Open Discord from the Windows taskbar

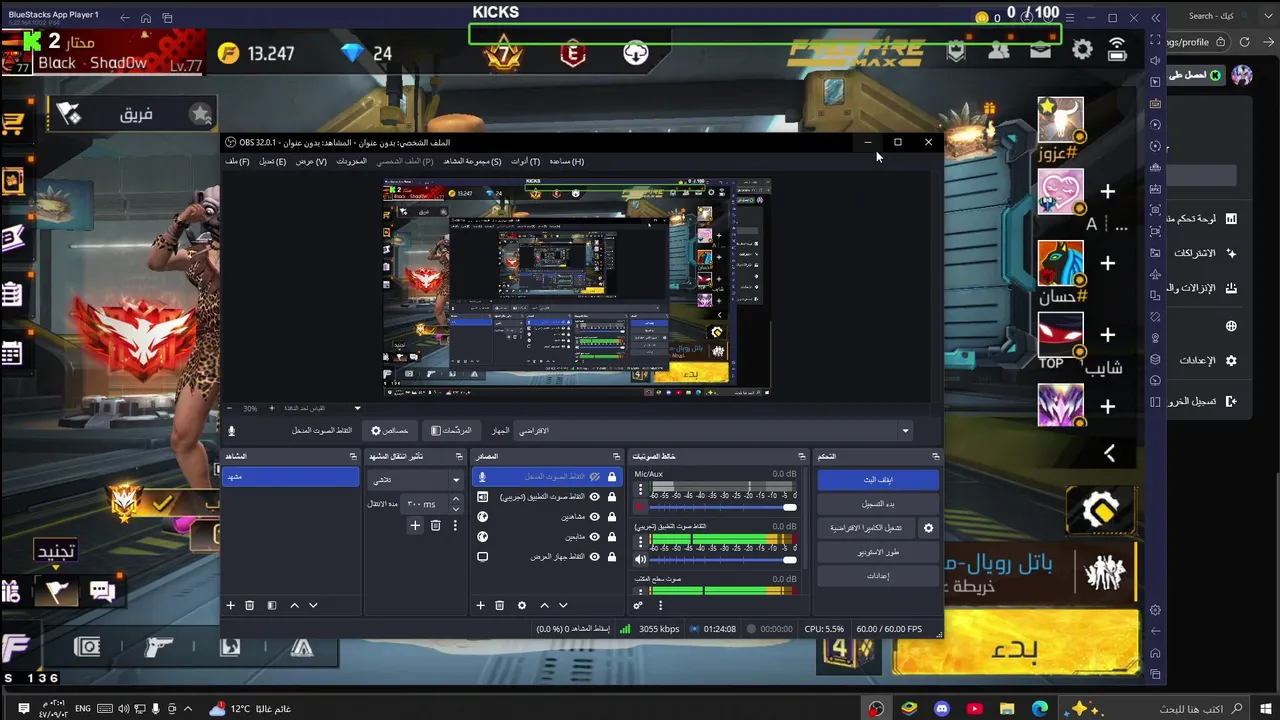pyautogui.click(x=941, y=709)
